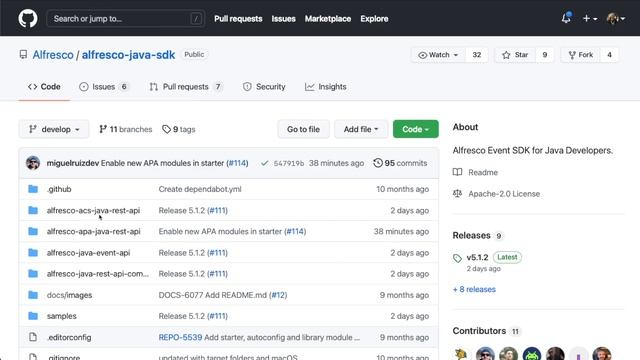Switch to the Security tab

[x=264, y=87]
